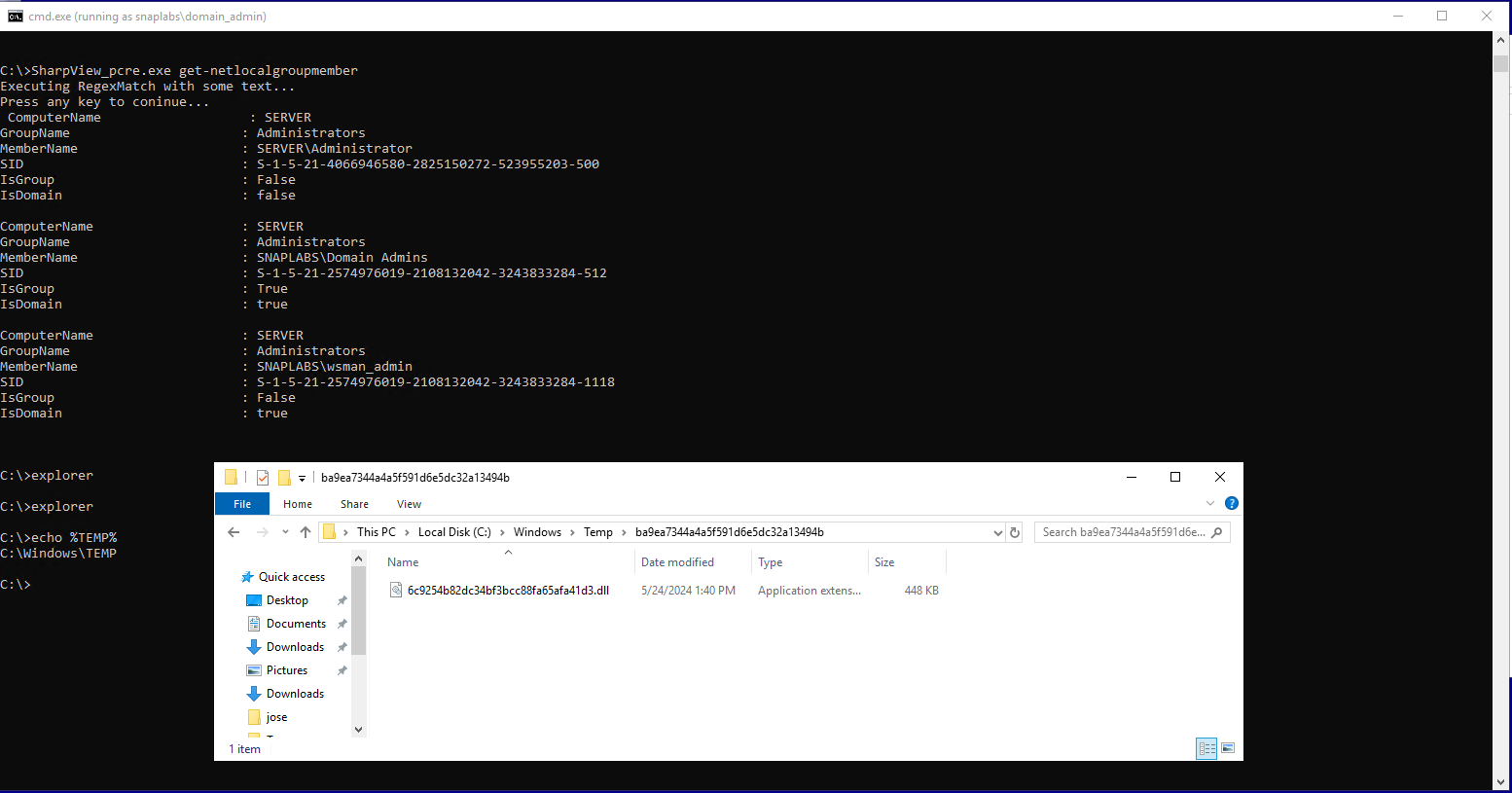
Task: Click the pin icon beside Desktop
Action: (x=342, y=600)
